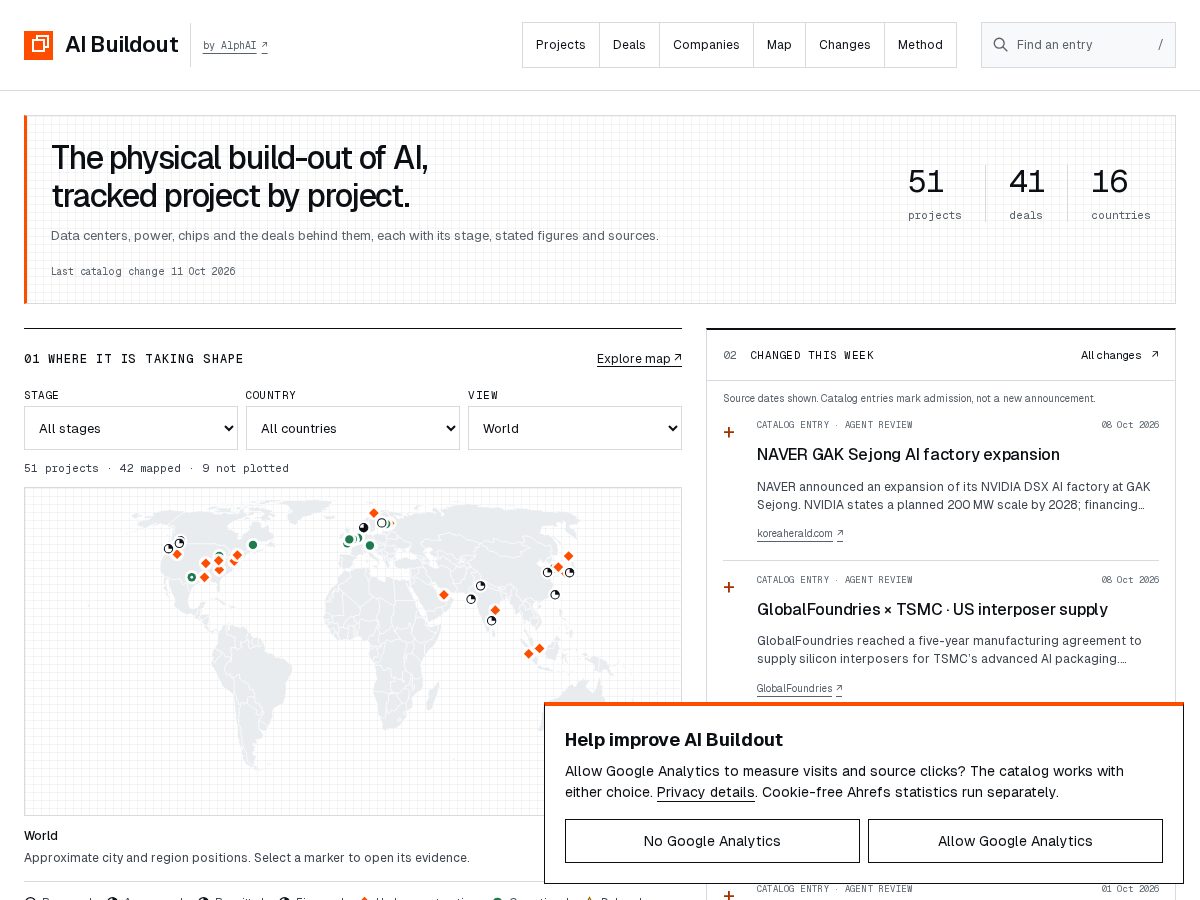Open the Deals section

click(629, 45)
